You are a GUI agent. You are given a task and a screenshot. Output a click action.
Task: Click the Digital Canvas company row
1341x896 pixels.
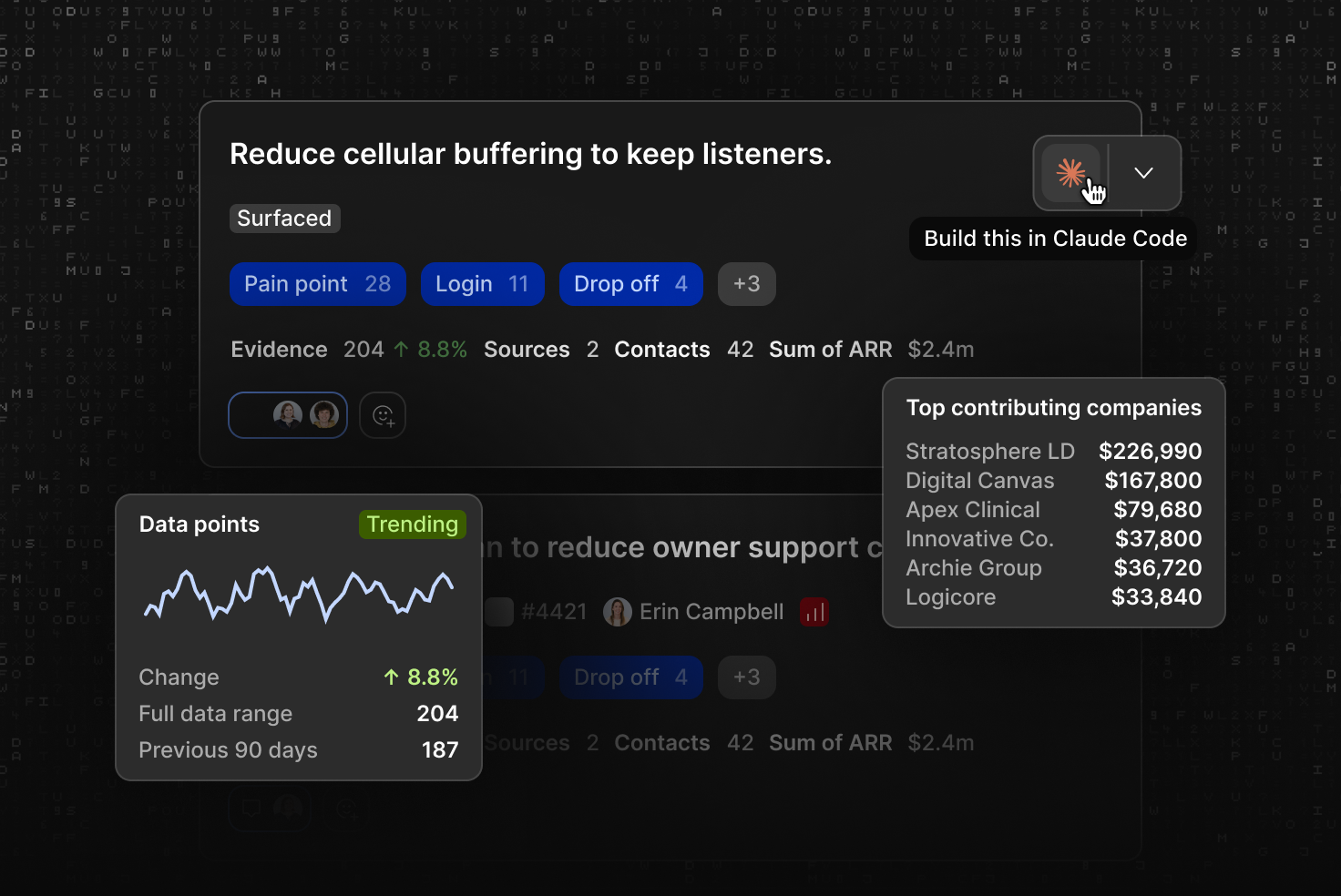pyautogui.click(x=1054, y=481)
